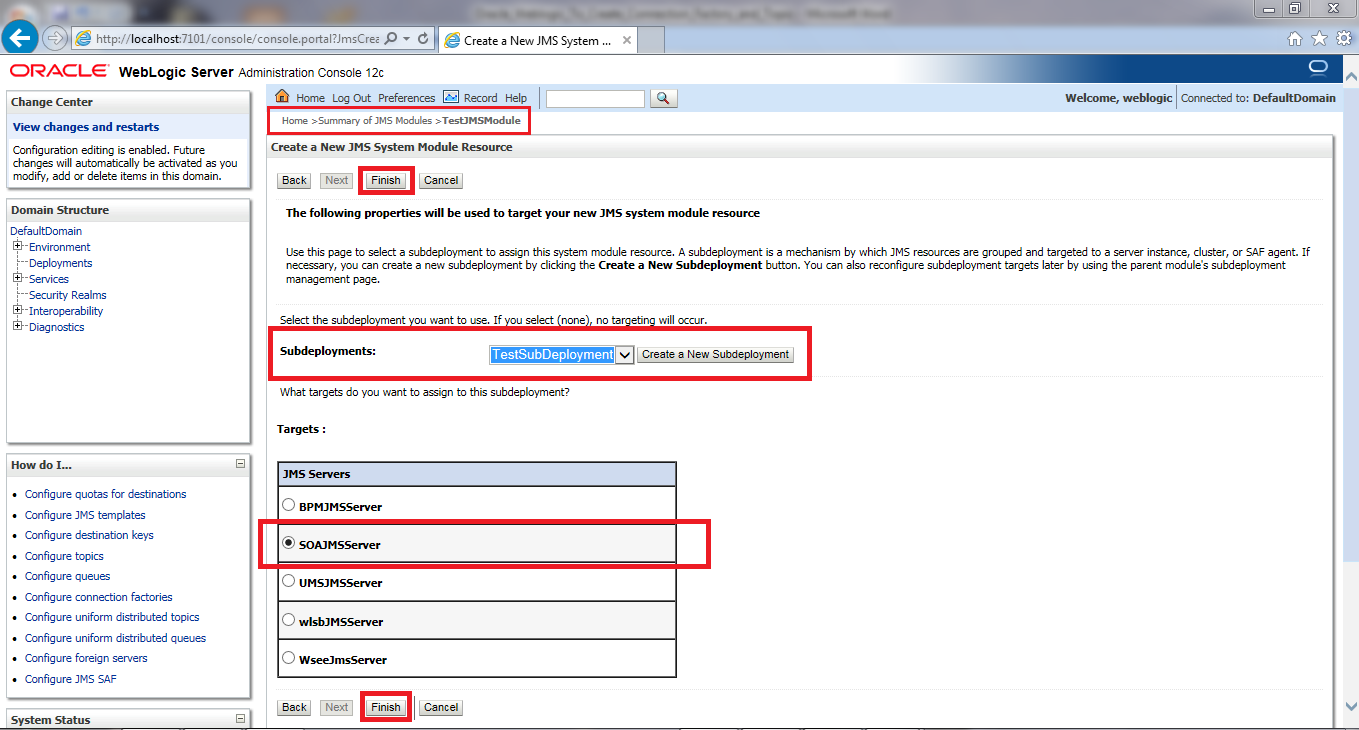Open Configure connection factories help link
The image size is (1359, 730).
coord(99,597)
